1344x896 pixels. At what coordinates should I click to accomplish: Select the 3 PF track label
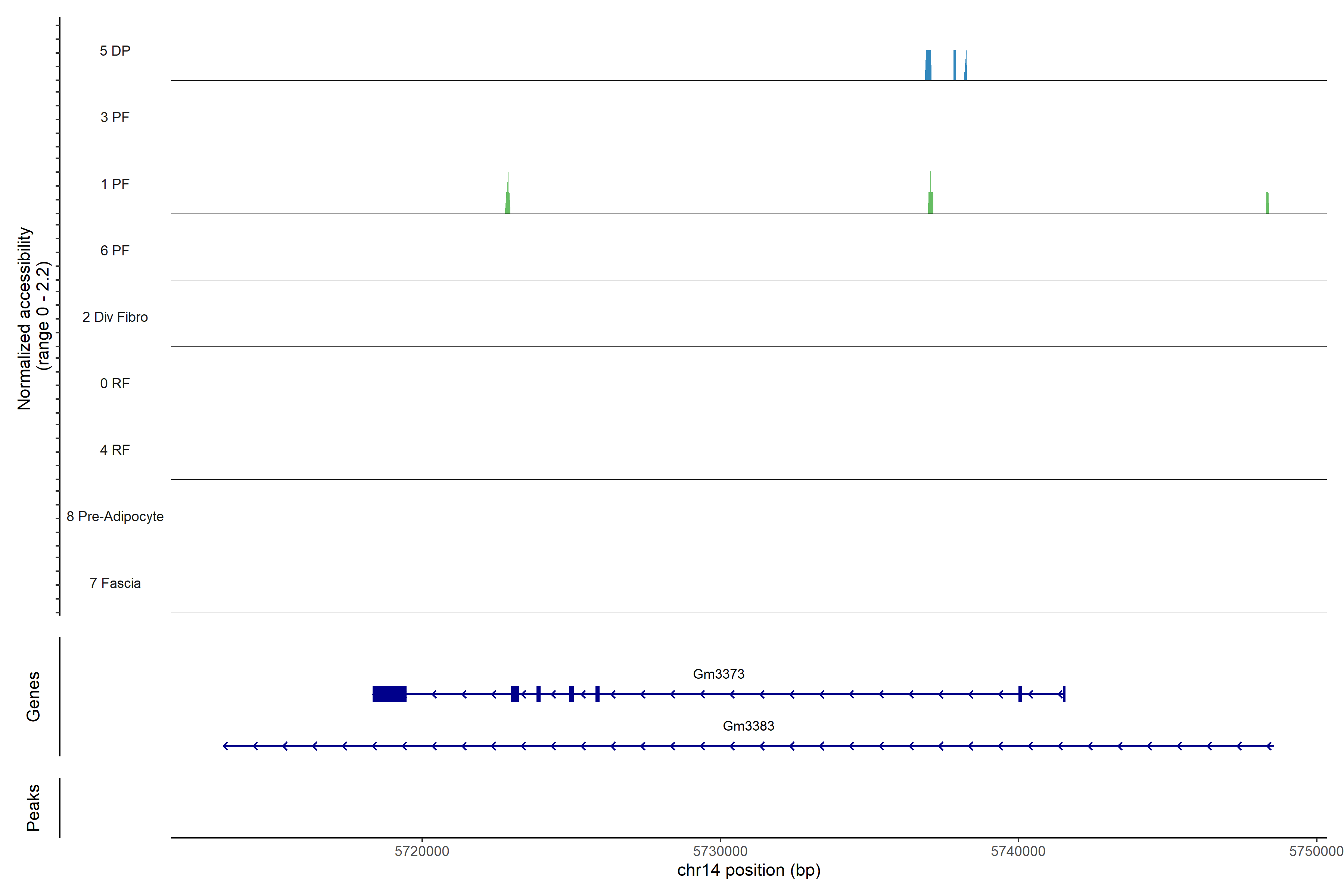point(115,117)
